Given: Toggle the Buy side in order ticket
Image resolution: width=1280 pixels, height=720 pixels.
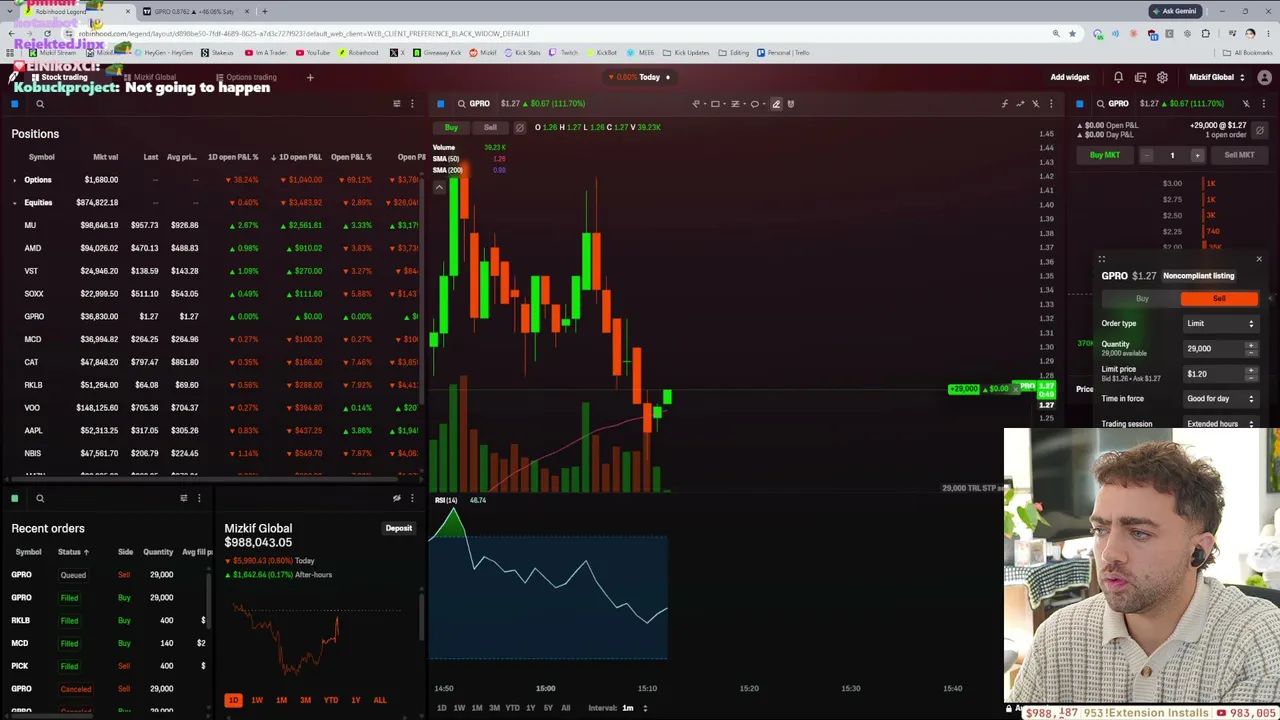Looking at the screenshot, I should pyautogui.click(x=1142, y=299).
